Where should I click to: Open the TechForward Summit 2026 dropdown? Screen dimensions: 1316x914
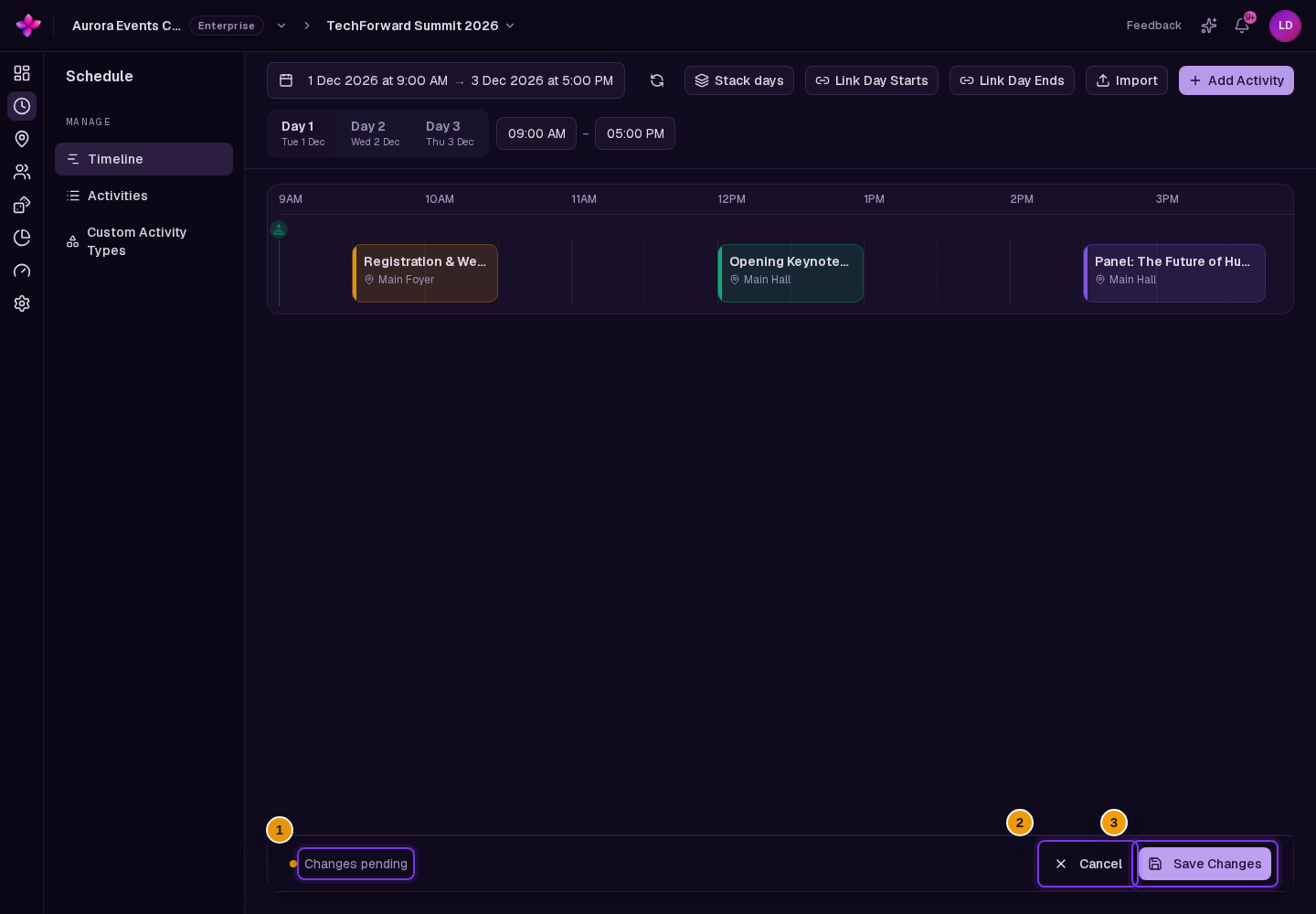coord(420,26)
